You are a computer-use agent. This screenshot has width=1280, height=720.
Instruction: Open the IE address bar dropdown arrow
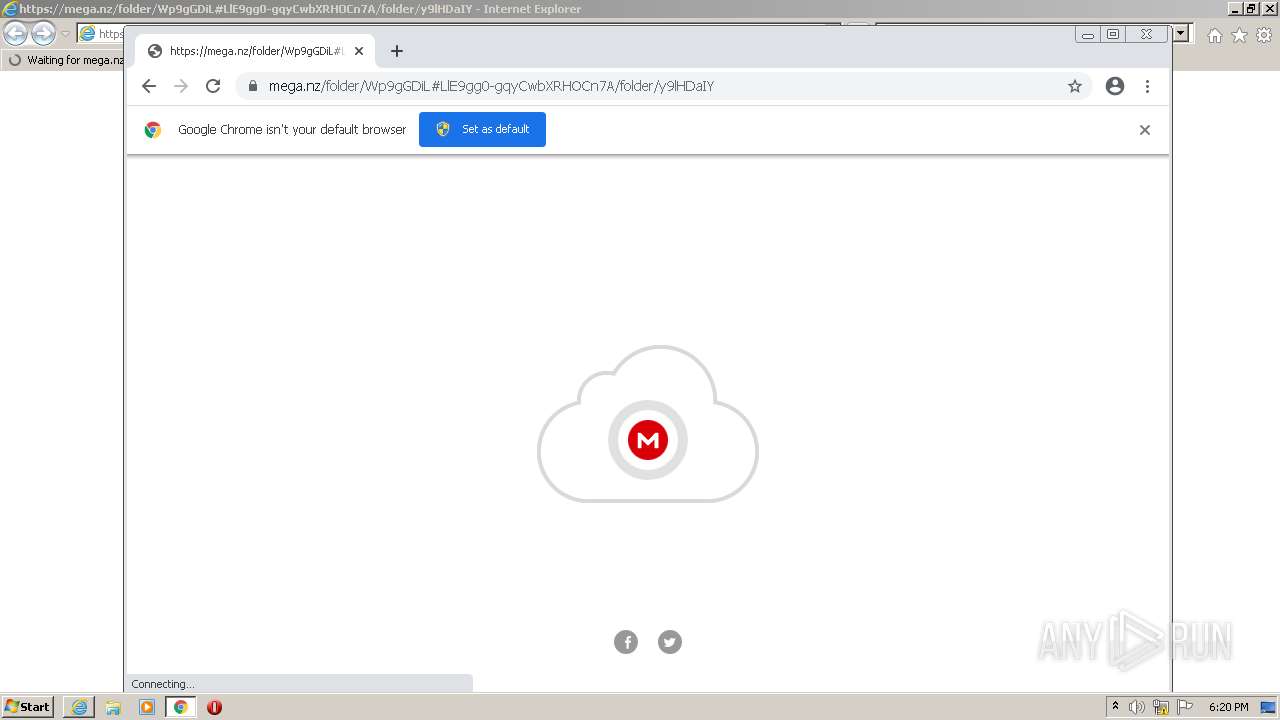(1181, 33)
